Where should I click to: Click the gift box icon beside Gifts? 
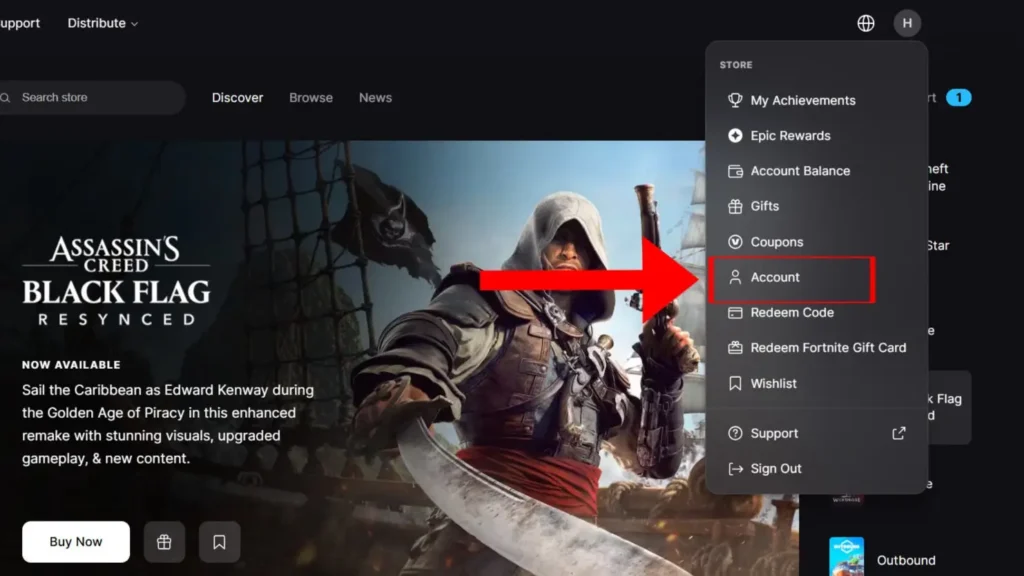click(735, 206)
